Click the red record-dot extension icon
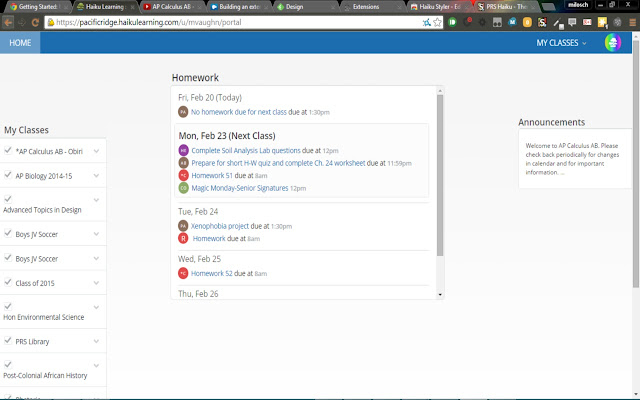Image resolution: width=640 pixels, height=400 pixels. tap(467, 22)
